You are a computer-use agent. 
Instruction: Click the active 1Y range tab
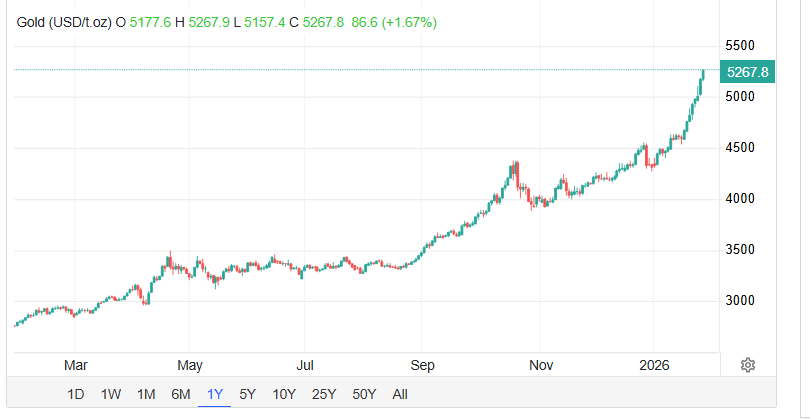(x=215, y=394)
